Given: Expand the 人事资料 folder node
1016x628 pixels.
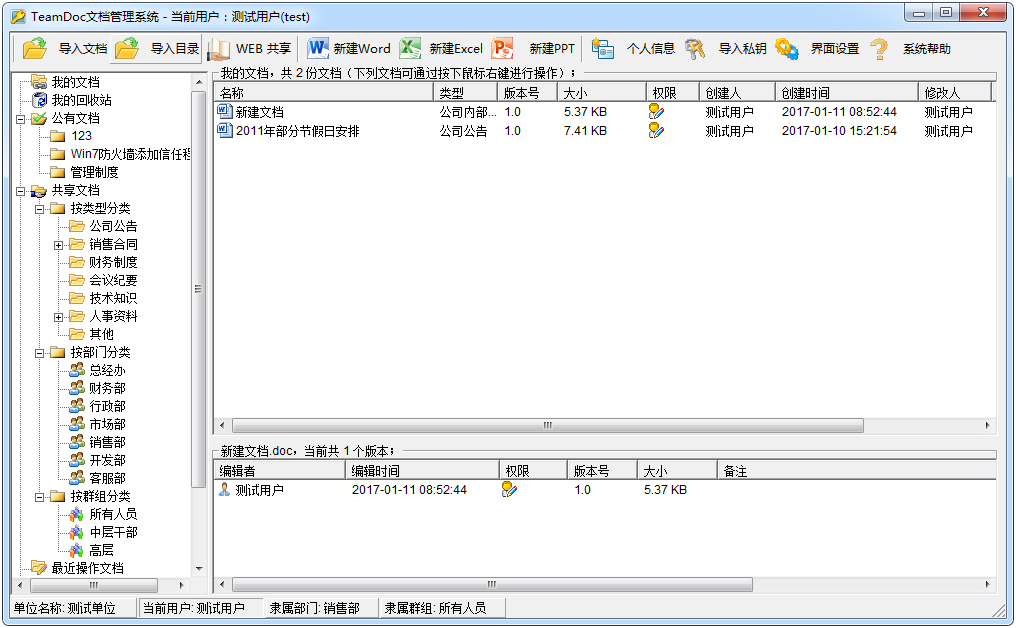Looking at the screenshot, I should (x=59, y=317).
